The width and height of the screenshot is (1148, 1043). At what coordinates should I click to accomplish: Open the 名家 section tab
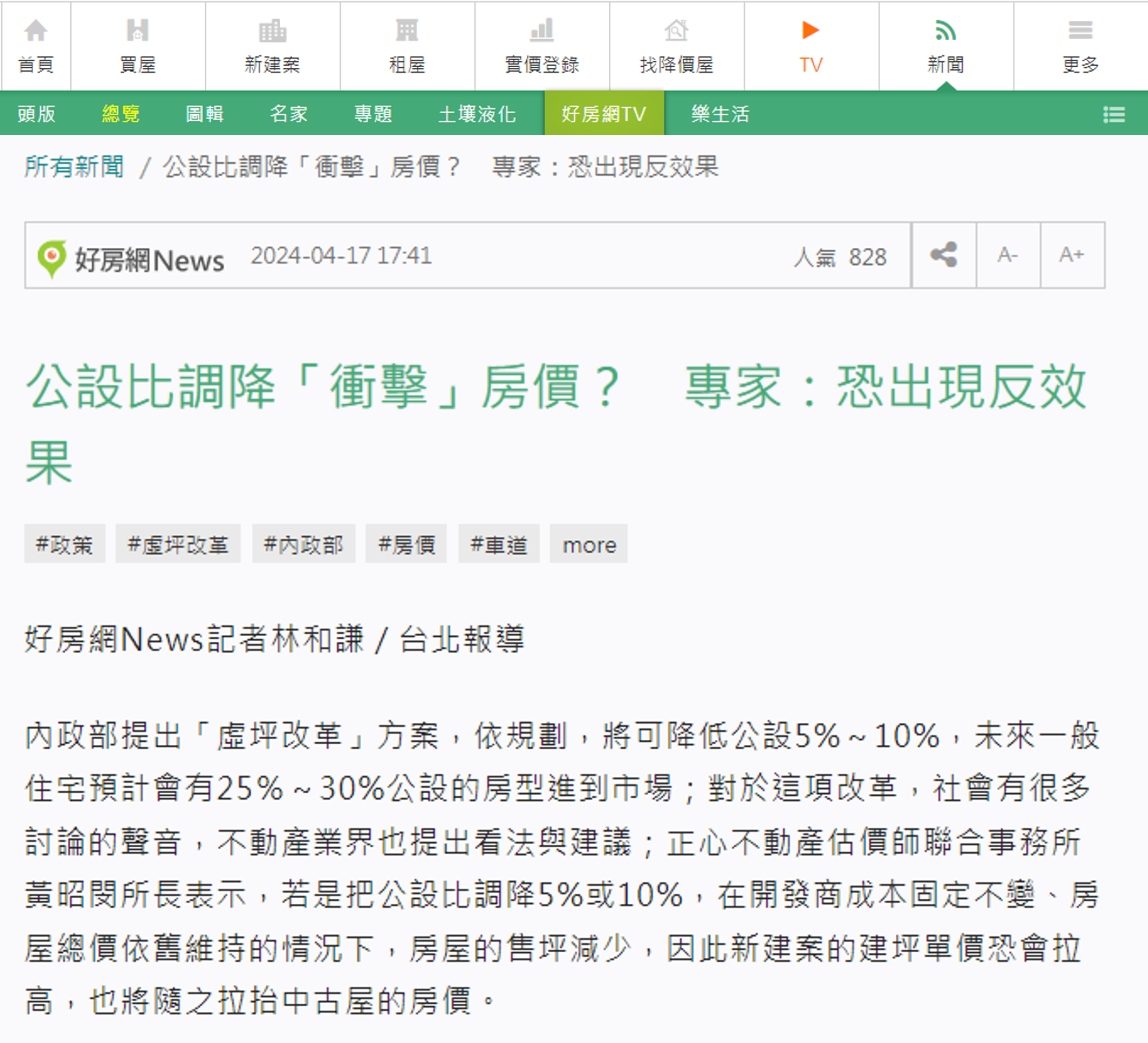pos(288,114)
